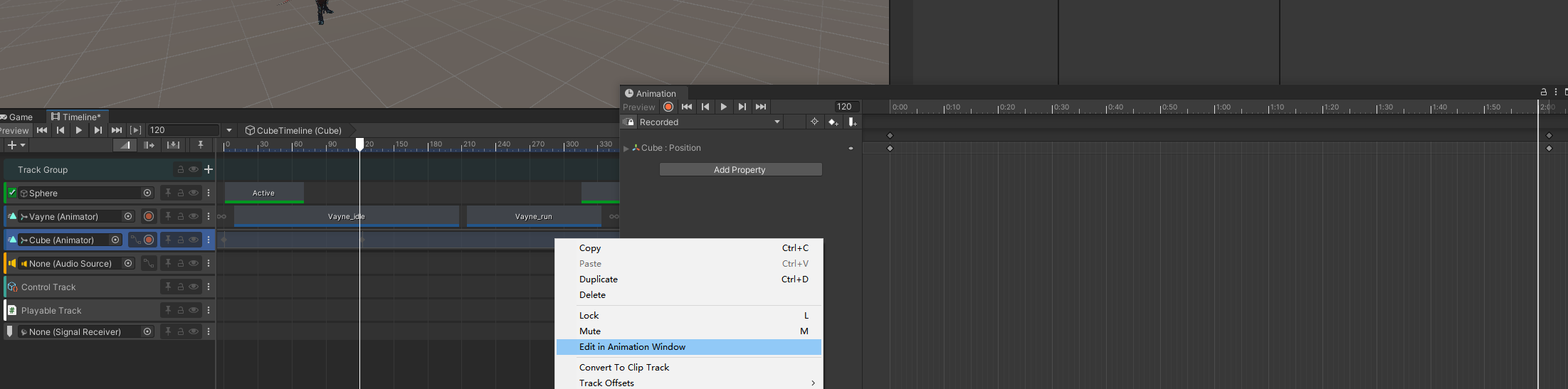Viewport: 1568px width, 389px height.
Task: Add an animation event marker
Action: pos(852,122)
